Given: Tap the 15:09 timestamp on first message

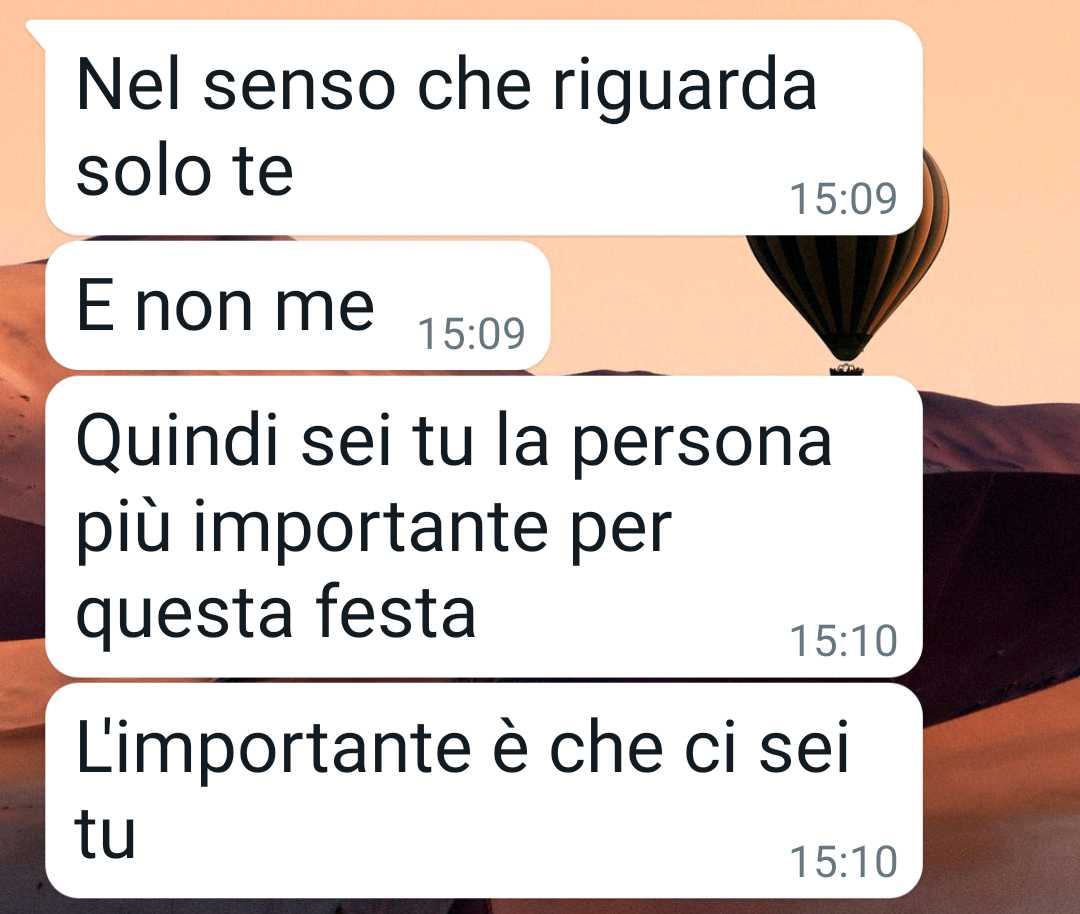Looking at the screenshot, I should pos(843,199).
